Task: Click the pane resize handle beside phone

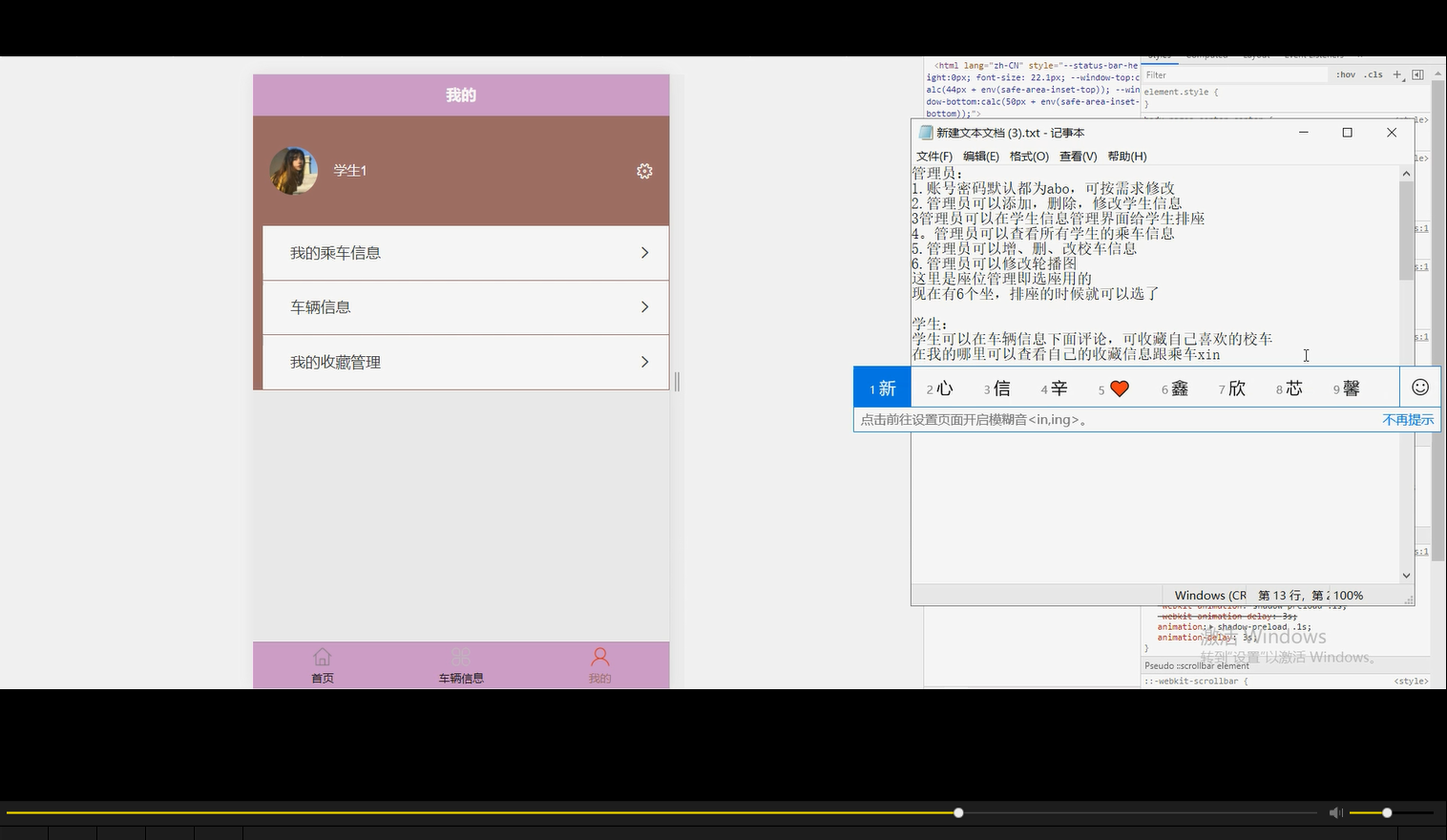Action: [677, 382]
